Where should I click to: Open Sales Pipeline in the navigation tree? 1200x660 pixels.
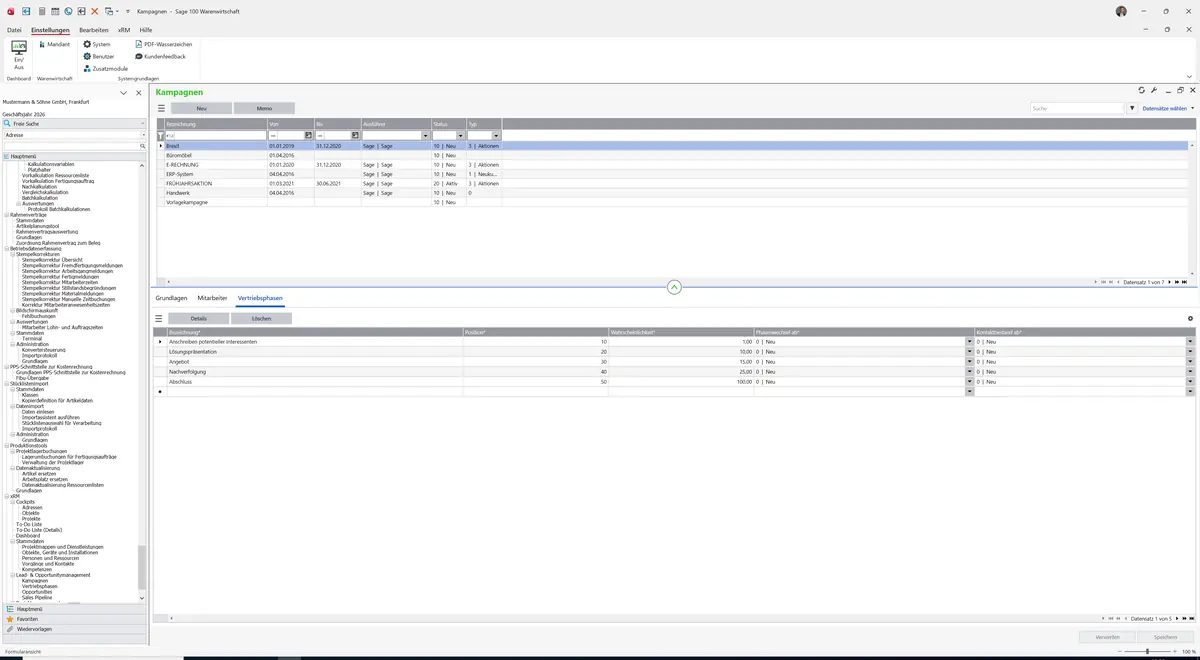[37, 596]
